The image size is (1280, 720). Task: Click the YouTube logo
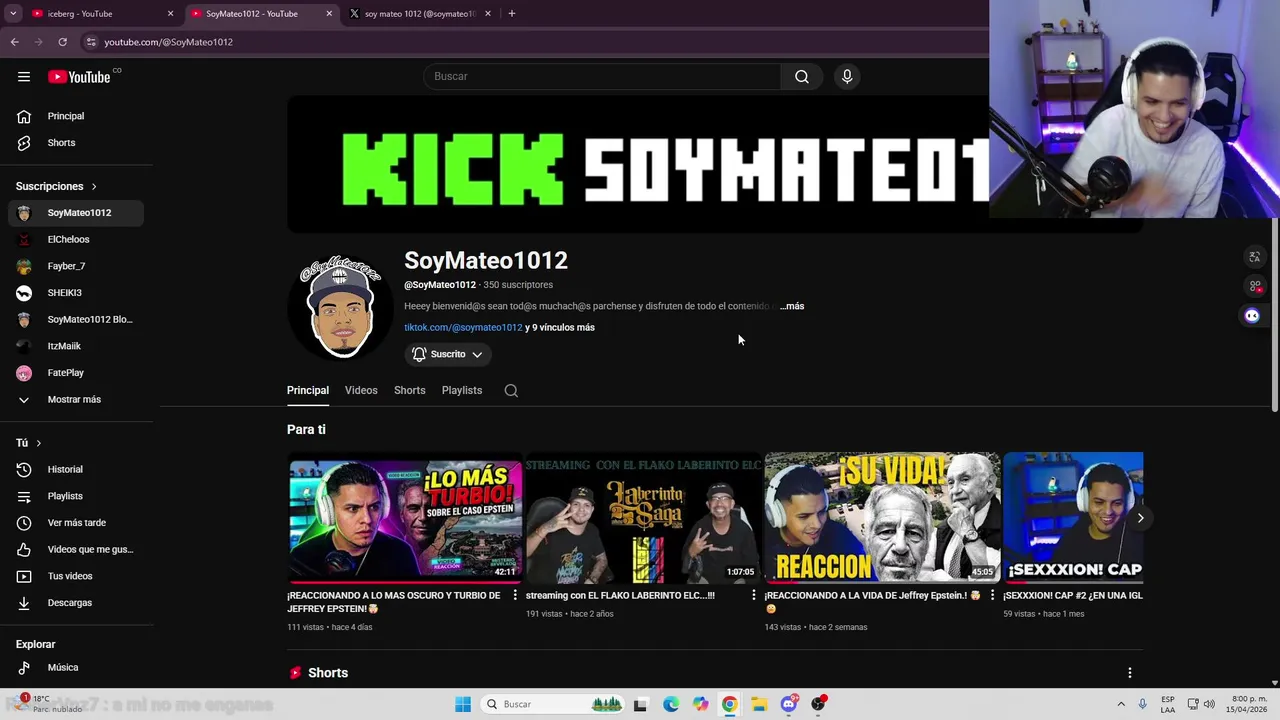tap(79, 77)
